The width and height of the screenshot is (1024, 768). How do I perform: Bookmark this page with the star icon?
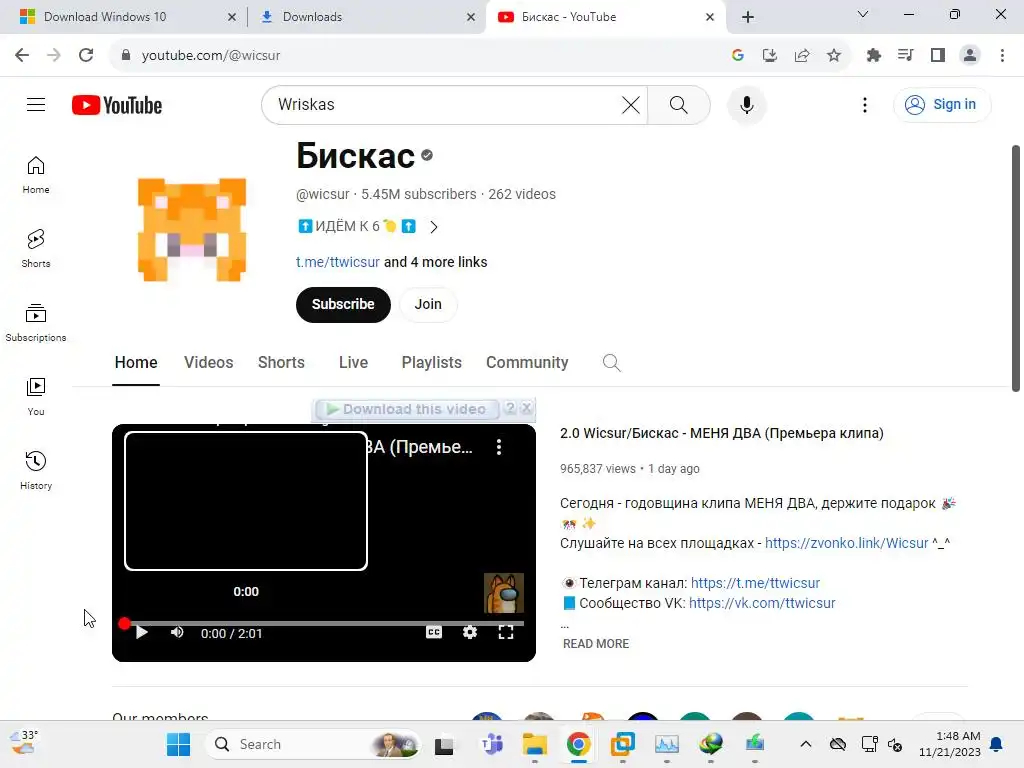point(834,56)
